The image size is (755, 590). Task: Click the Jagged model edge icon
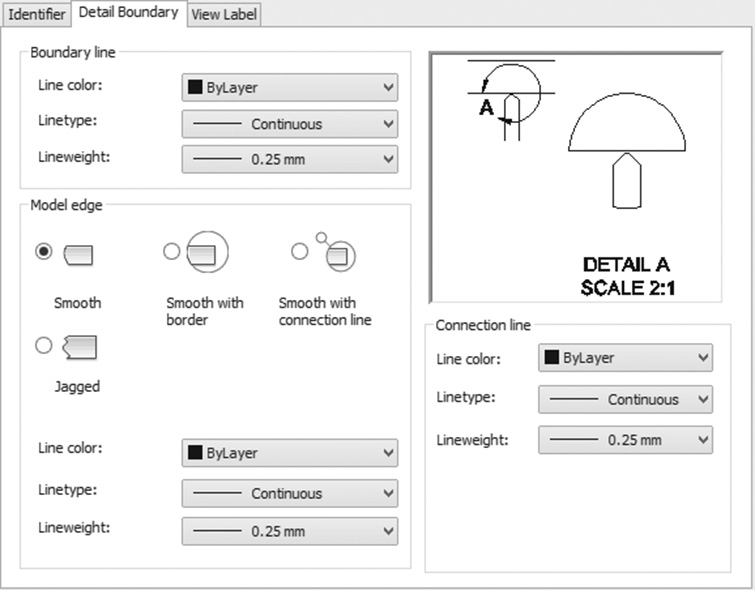[79, 347]
